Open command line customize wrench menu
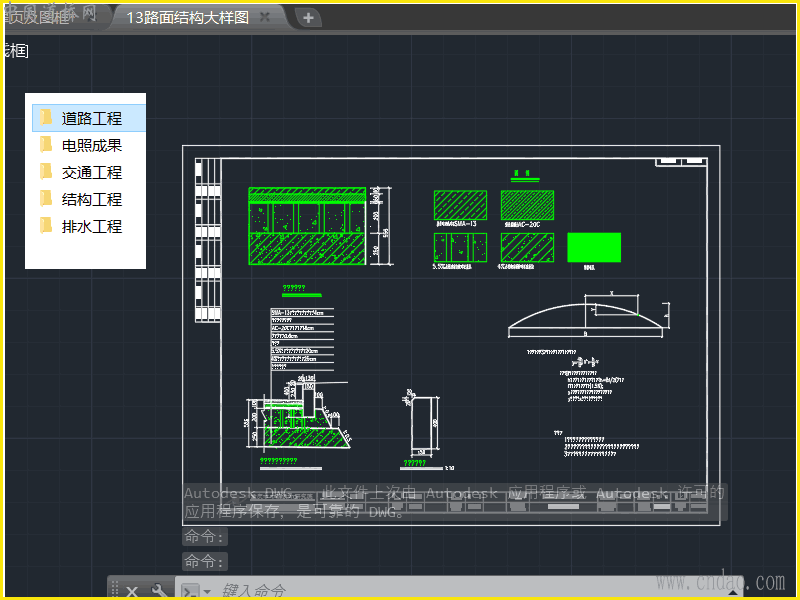 tap(158, 591)
